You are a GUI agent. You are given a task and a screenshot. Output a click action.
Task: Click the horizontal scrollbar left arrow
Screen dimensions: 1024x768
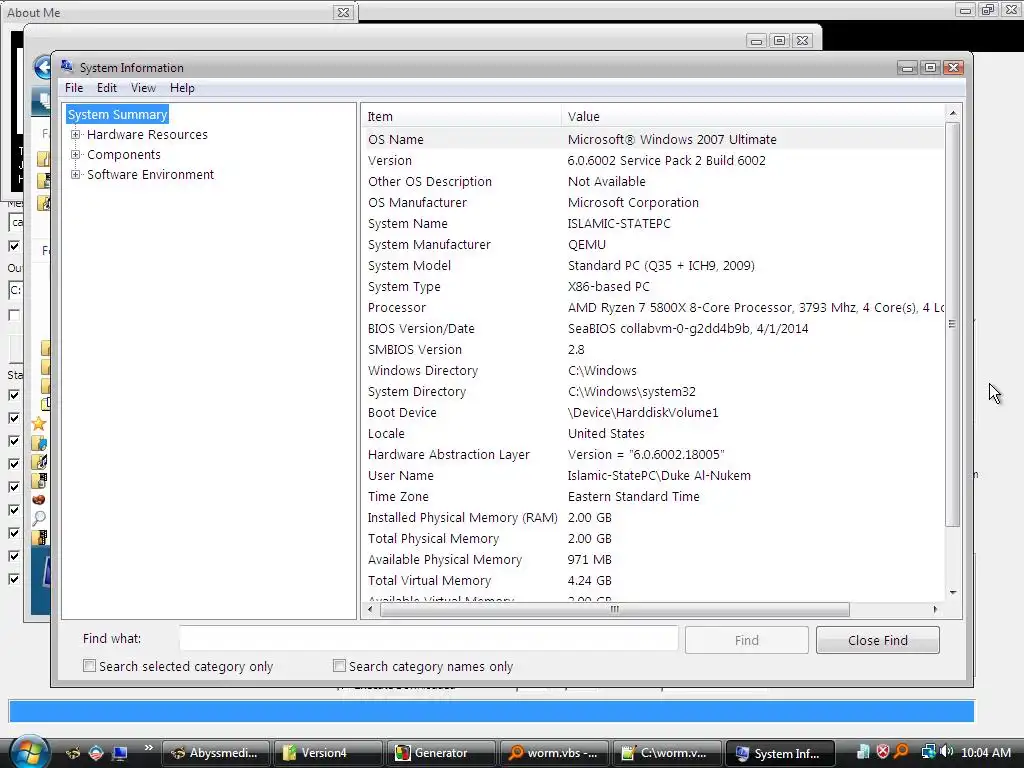370,609
